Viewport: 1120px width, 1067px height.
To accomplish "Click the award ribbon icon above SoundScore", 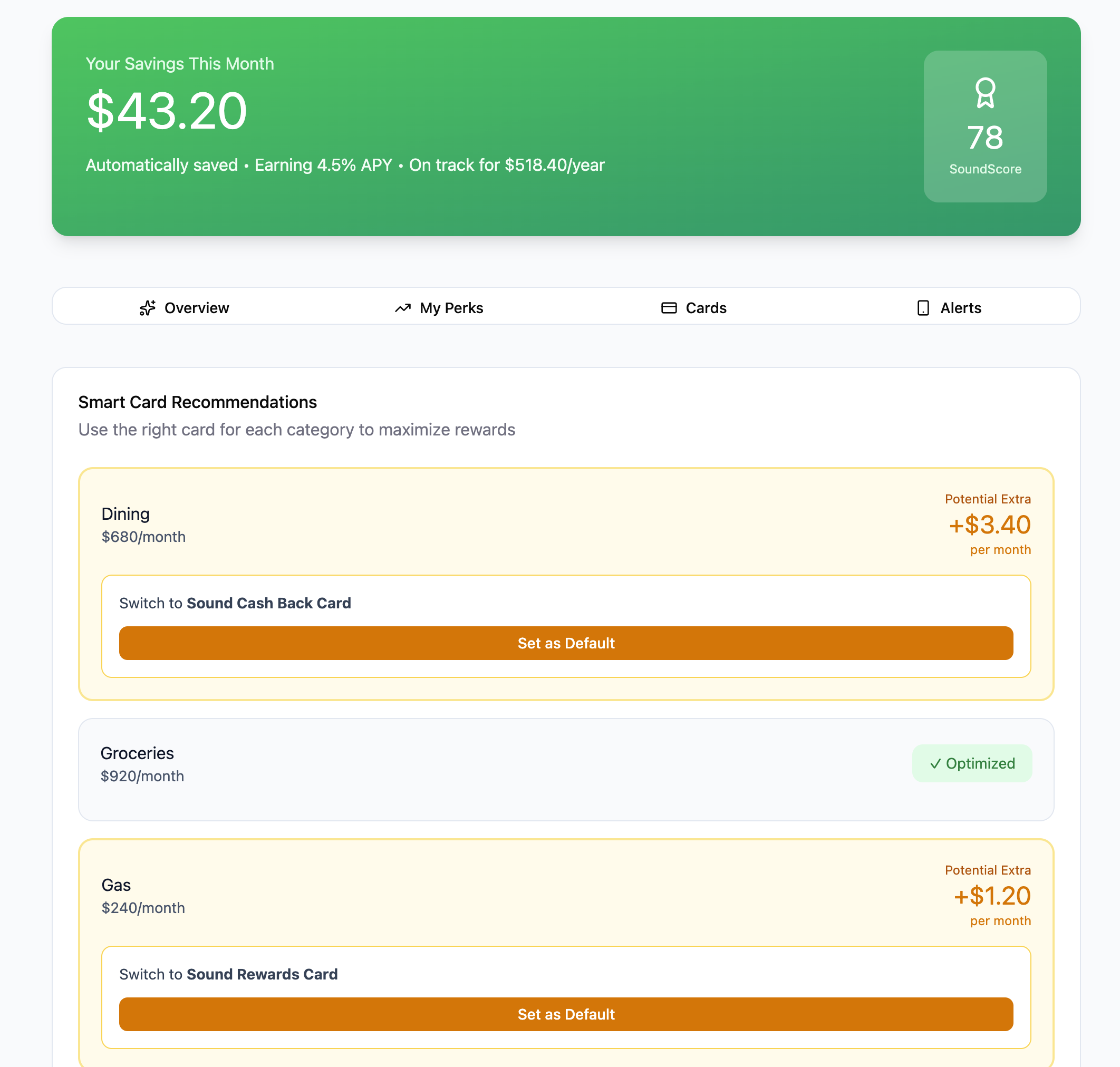I will pyautogui.click(x=984, y=93).
